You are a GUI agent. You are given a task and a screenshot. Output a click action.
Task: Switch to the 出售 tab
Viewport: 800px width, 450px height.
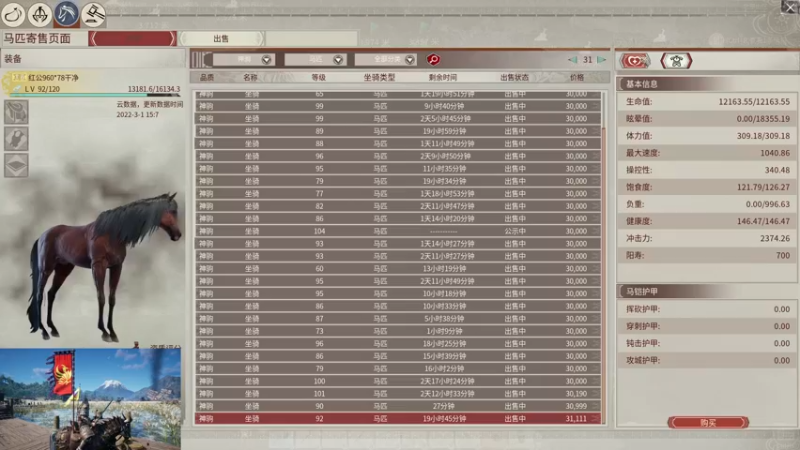click(221, 38)
